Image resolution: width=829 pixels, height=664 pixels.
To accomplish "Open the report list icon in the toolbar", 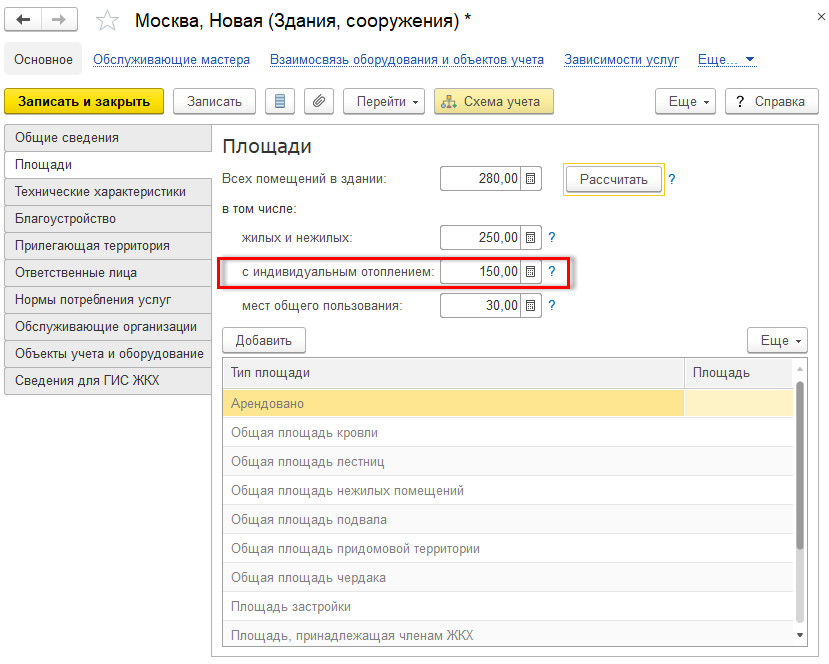I will coord(281,101).
